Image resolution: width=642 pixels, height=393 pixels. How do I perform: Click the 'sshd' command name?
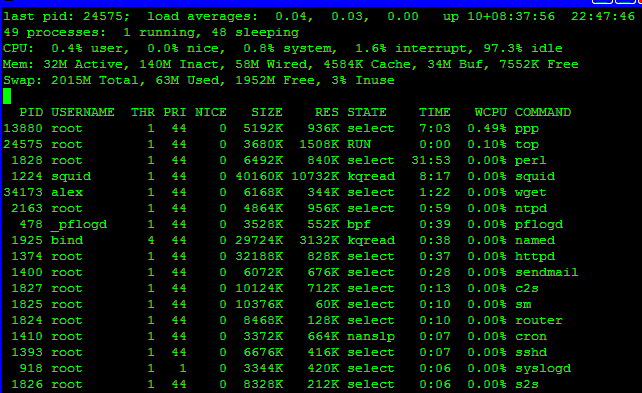531,352
